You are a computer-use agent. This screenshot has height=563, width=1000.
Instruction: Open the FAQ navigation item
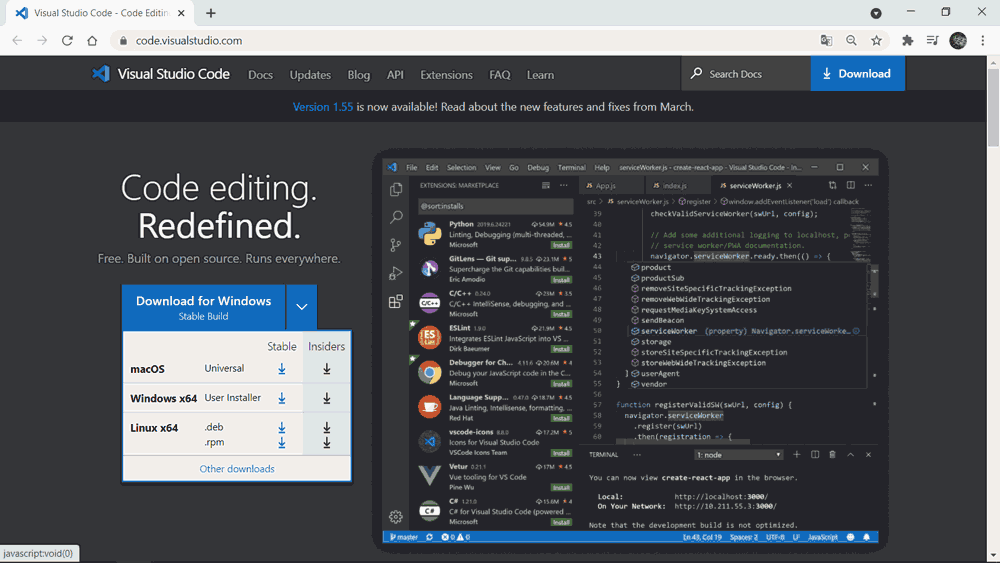[x=500, y=75]
